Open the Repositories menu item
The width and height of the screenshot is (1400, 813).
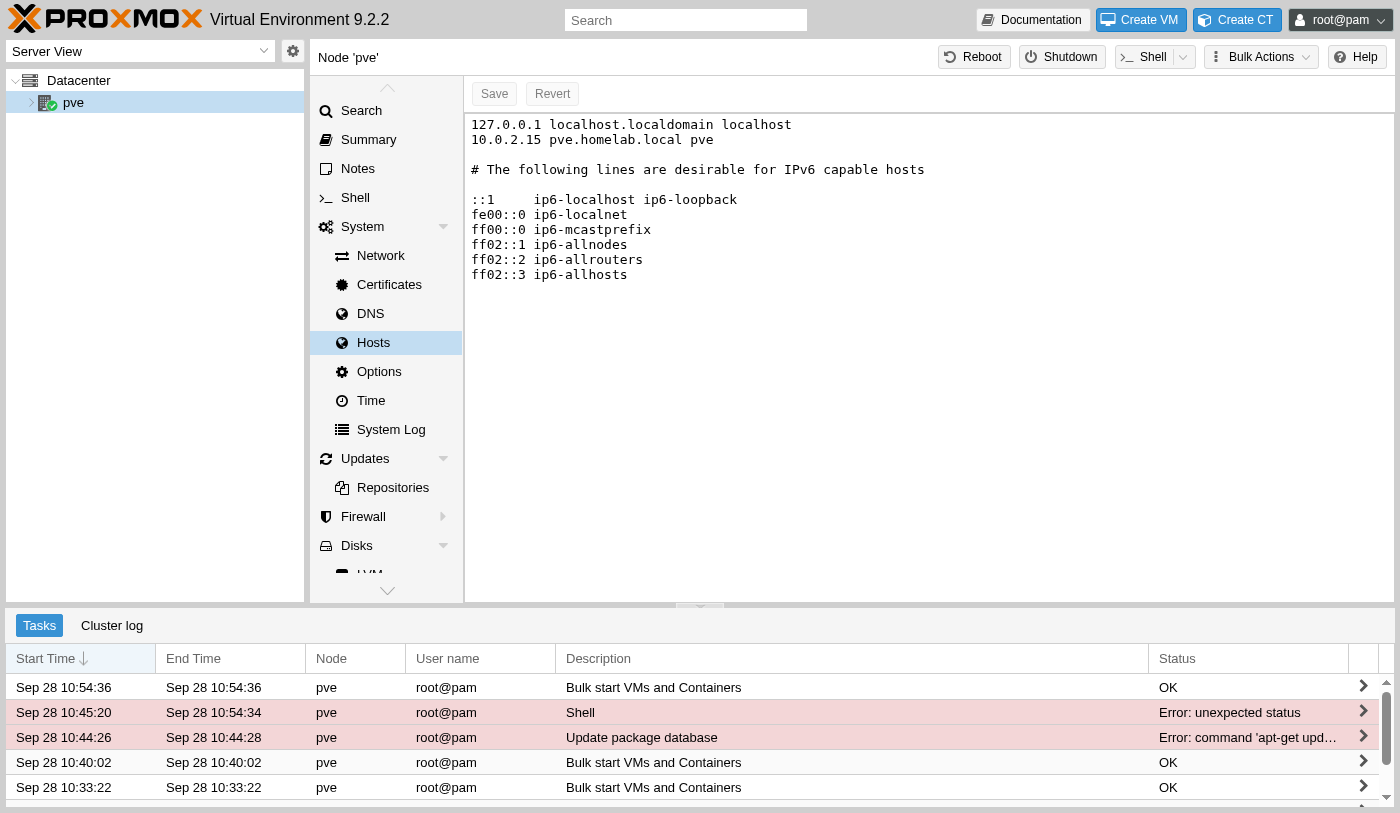386,488
